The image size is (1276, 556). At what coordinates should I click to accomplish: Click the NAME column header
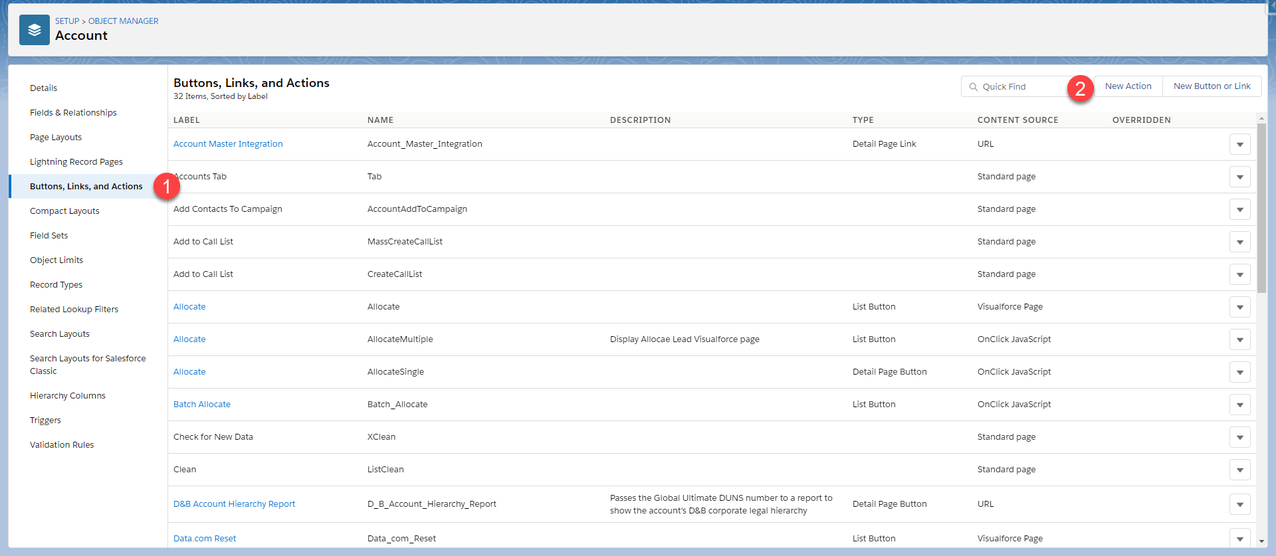click(380, 120)
